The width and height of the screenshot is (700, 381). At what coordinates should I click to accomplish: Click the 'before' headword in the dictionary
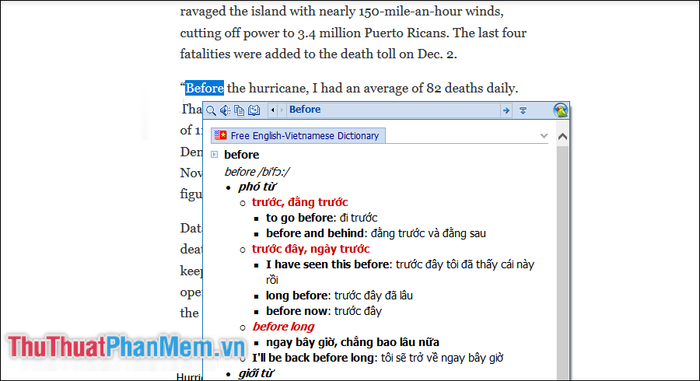(242, 155)
